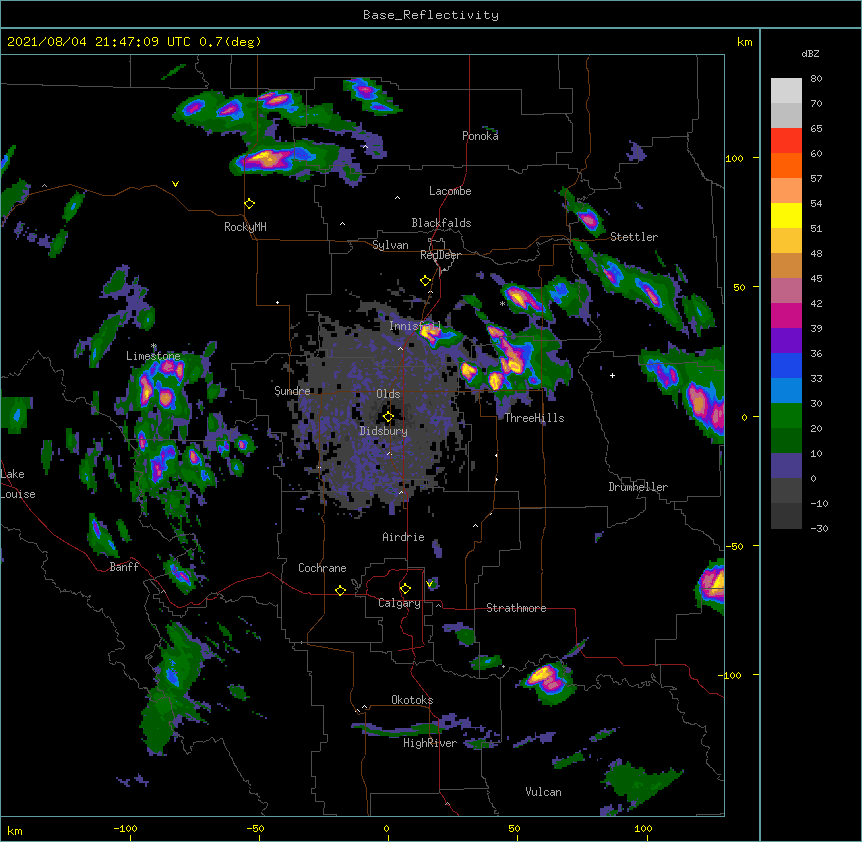Click the yellow V marker northwest of RockyMH
Viewport: 862px width, 842px height.
175,184
